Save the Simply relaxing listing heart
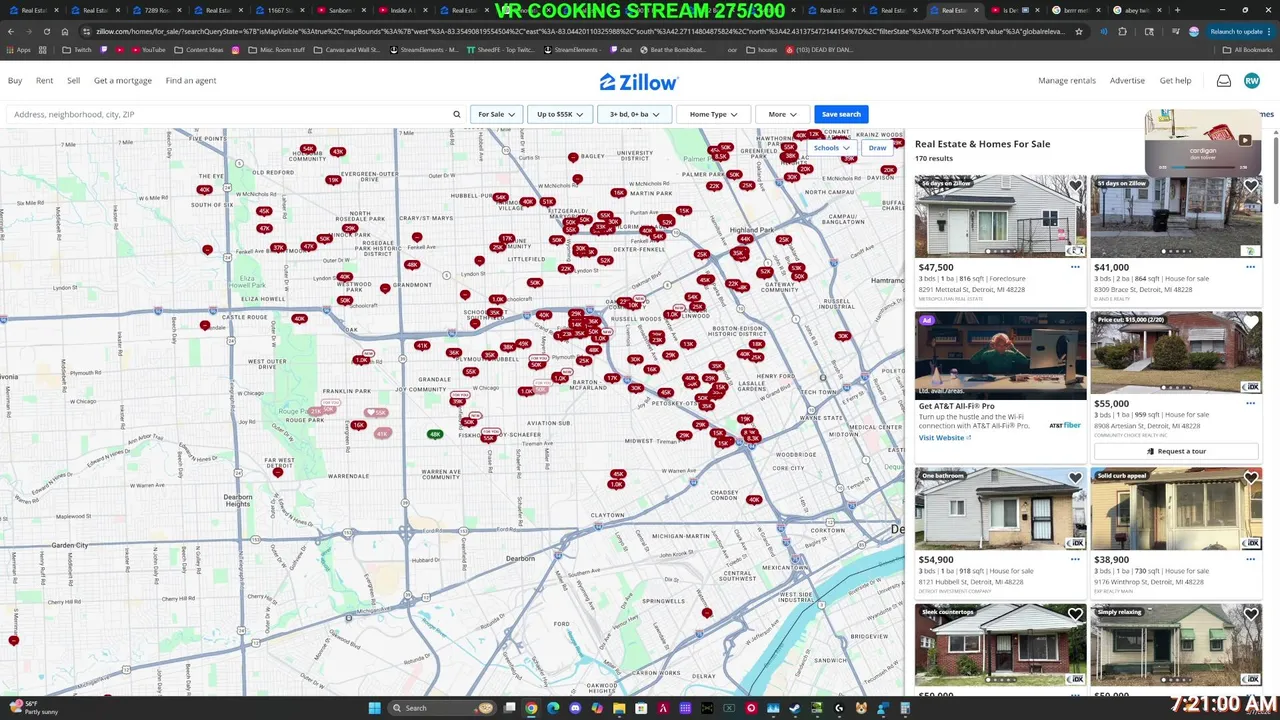Viewport: 1280px width, 720px height. pyautogui.click(x=1250, y=614)
